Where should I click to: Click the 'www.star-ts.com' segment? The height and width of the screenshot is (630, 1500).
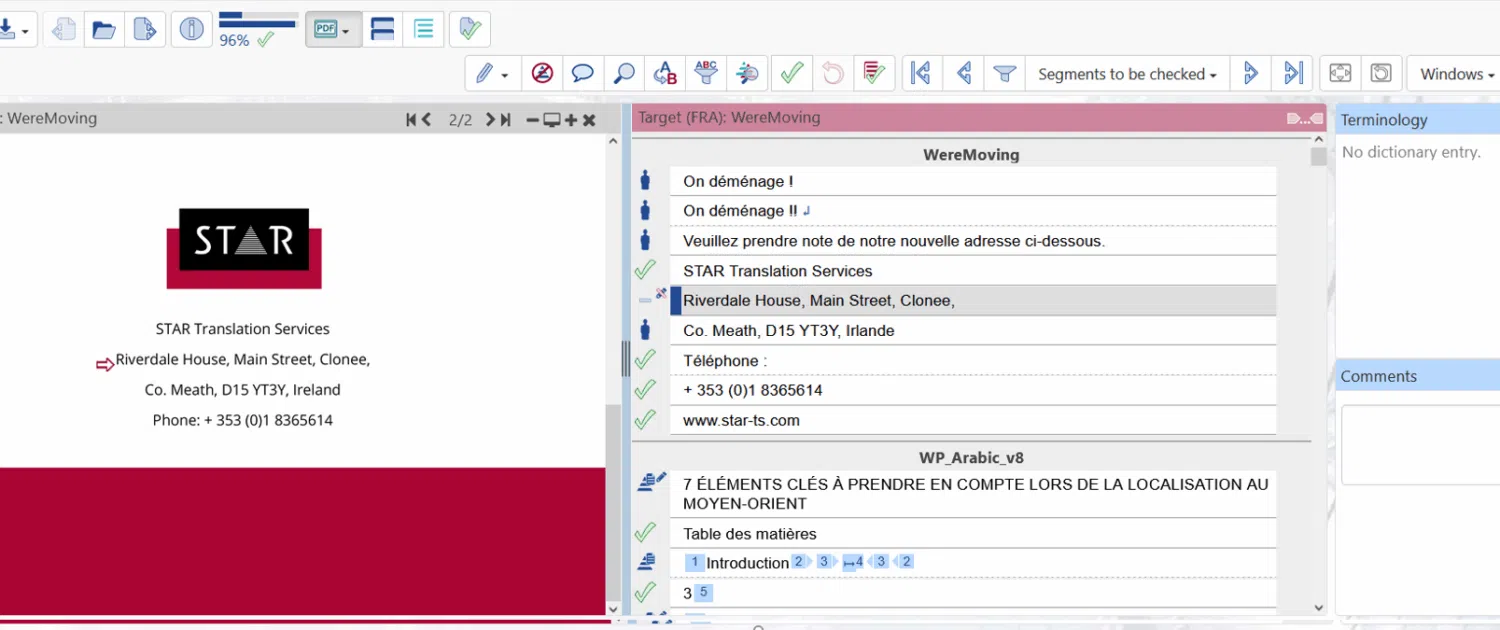pyautogui.click(x=973, y=420)
